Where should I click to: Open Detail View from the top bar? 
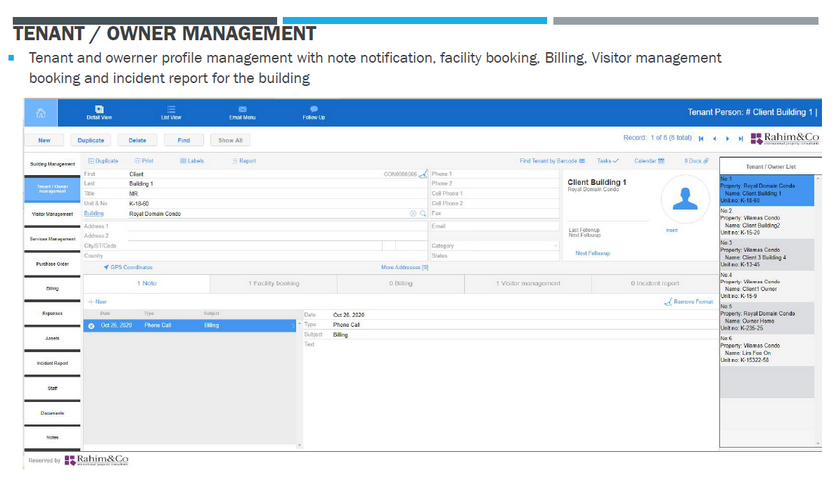pos(99,112)
